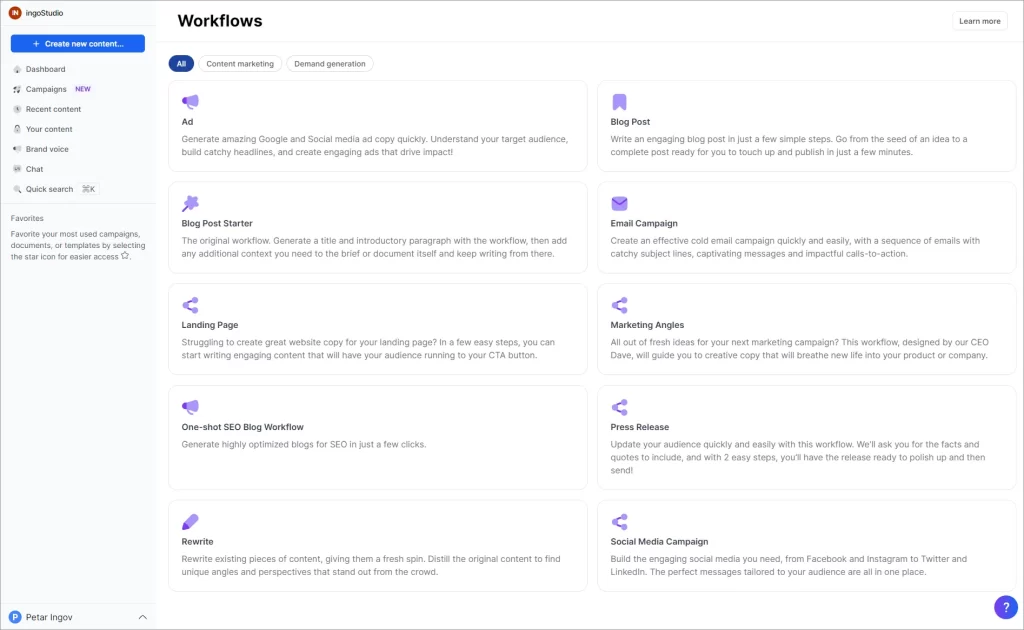Screen dimensions: 1024x630
Task: Click the Email Campaign bookmark icon
Action: (x=619, y=203)
